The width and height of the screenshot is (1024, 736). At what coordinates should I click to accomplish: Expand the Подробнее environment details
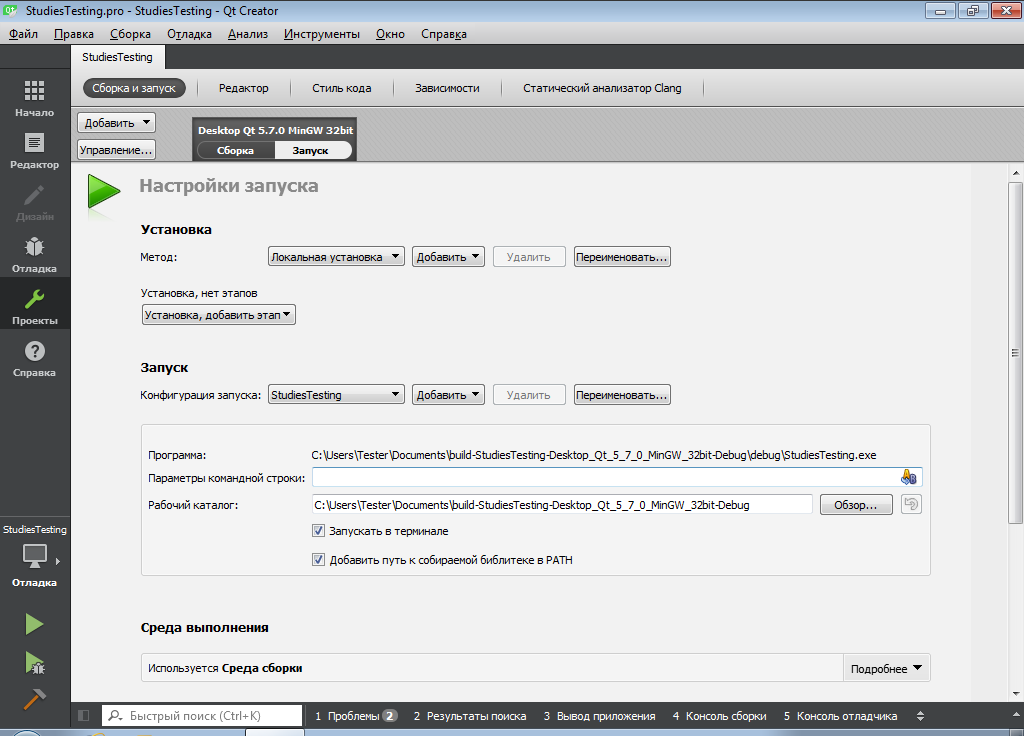point(886,668)
